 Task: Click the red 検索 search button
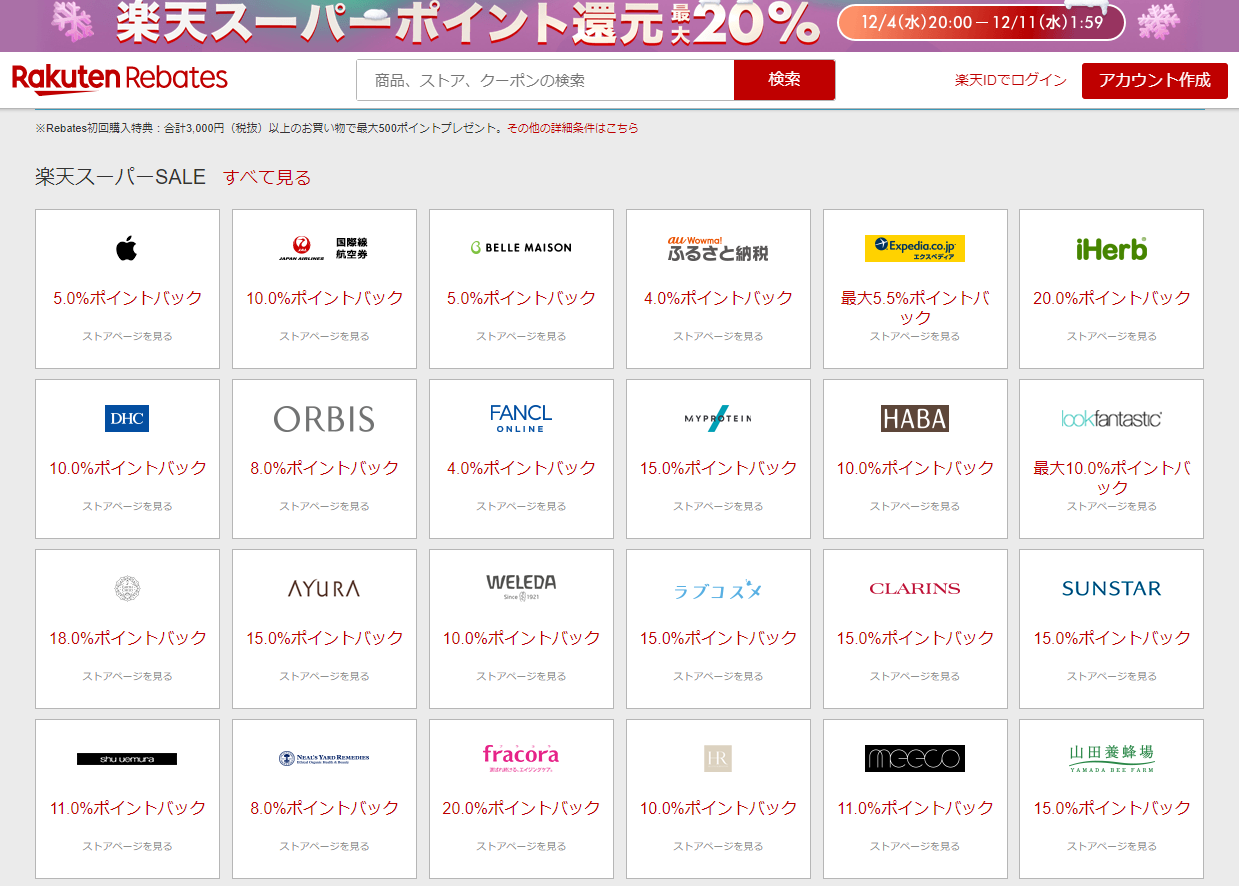coord(784,80)
